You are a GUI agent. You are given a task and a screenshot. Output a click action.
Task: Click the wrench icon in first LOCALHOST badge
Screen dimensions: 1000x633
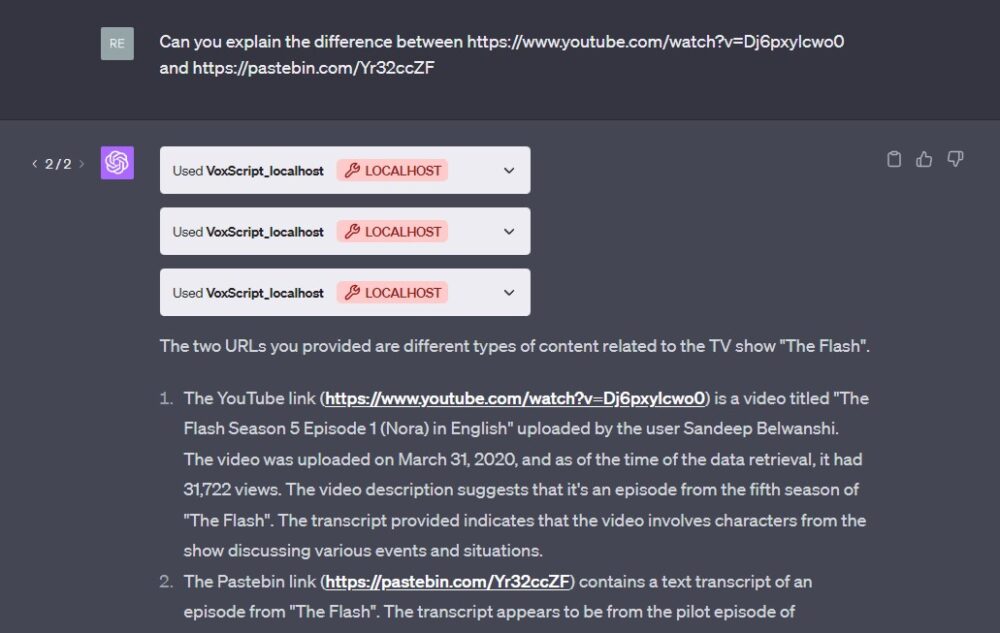353,170
